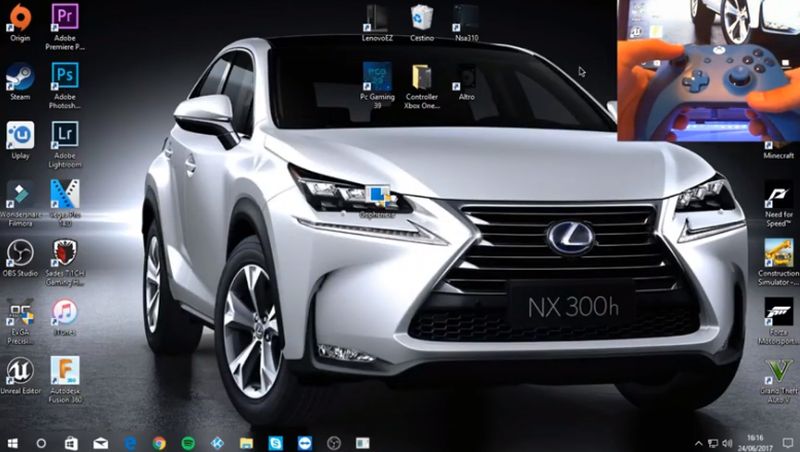Screen dimensions: 800x452
Task: Select the Vegas Pro 13.0 icon
Action: click(65, 203)
